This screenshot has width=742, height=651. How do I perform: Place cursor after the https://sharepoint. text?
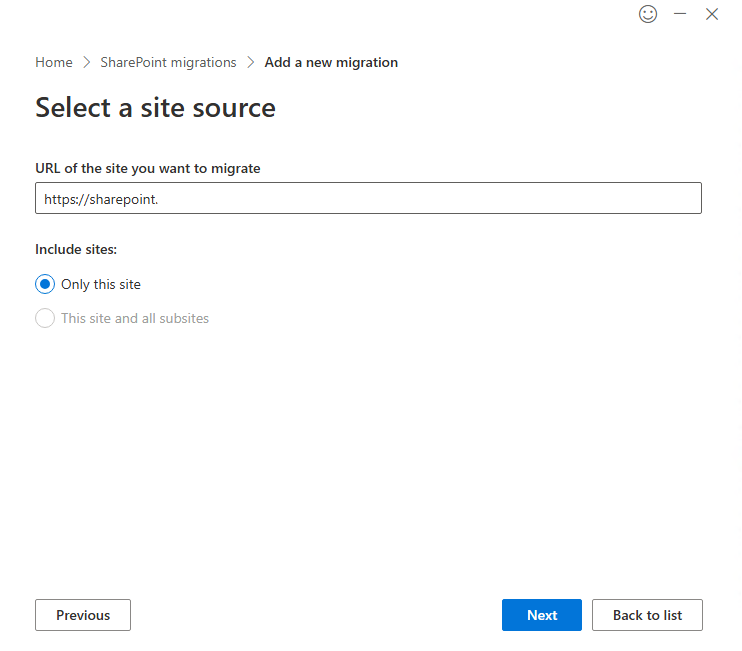click(160, 199)
